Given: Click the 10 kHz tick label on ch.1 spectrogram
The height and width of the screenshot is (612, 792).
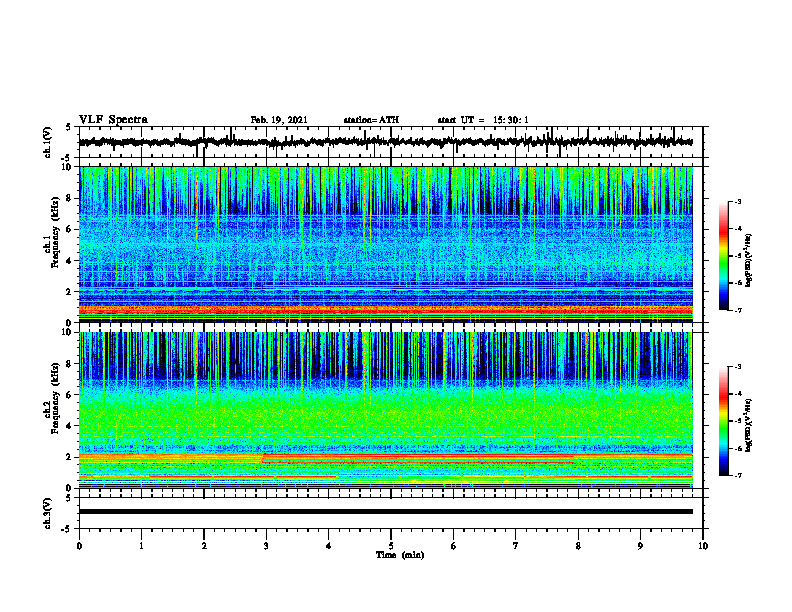Looking at the screenshot, I should (68, 167).
